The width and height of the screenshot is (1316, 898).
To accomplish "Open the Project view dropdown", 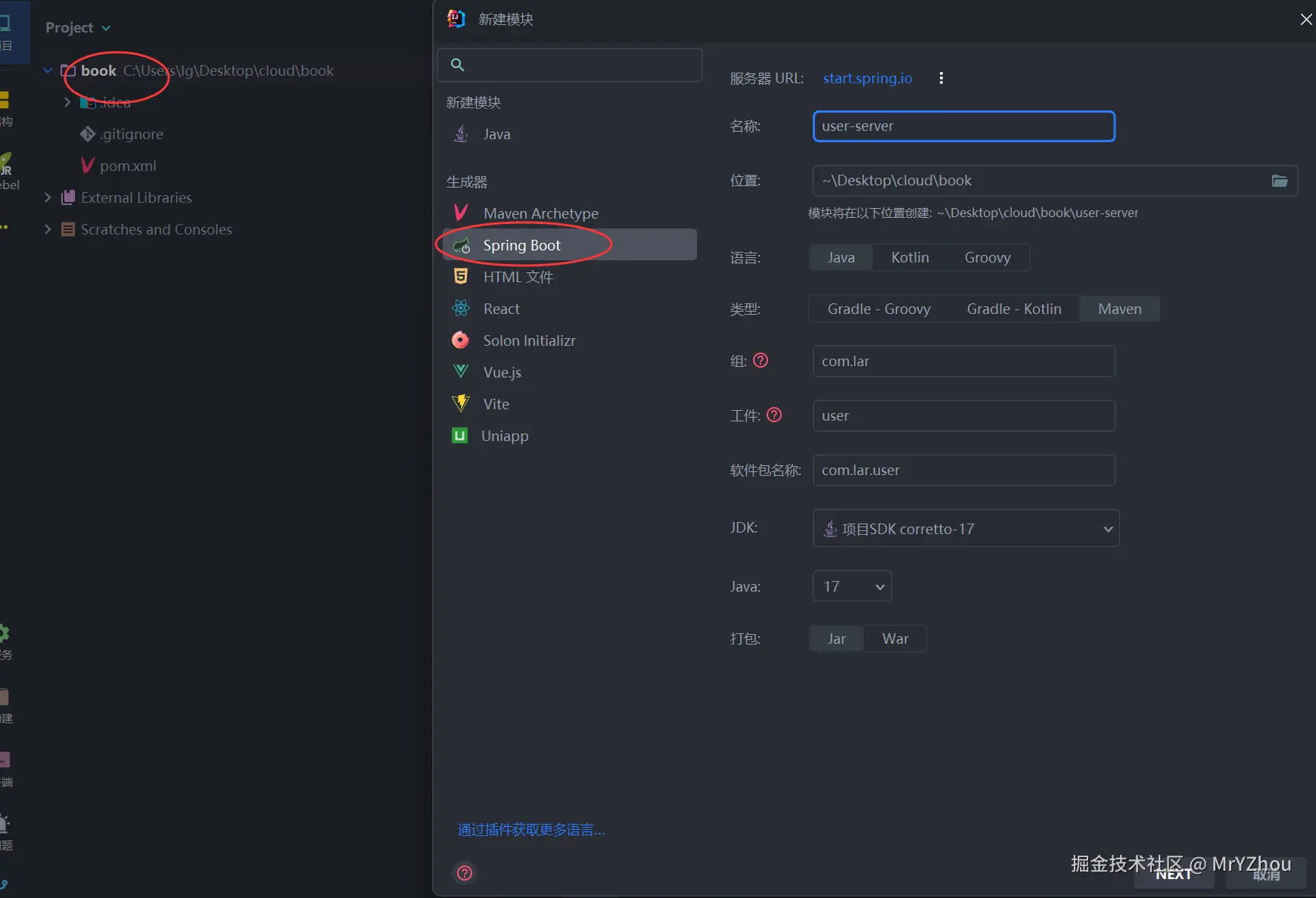I will 78,28.
